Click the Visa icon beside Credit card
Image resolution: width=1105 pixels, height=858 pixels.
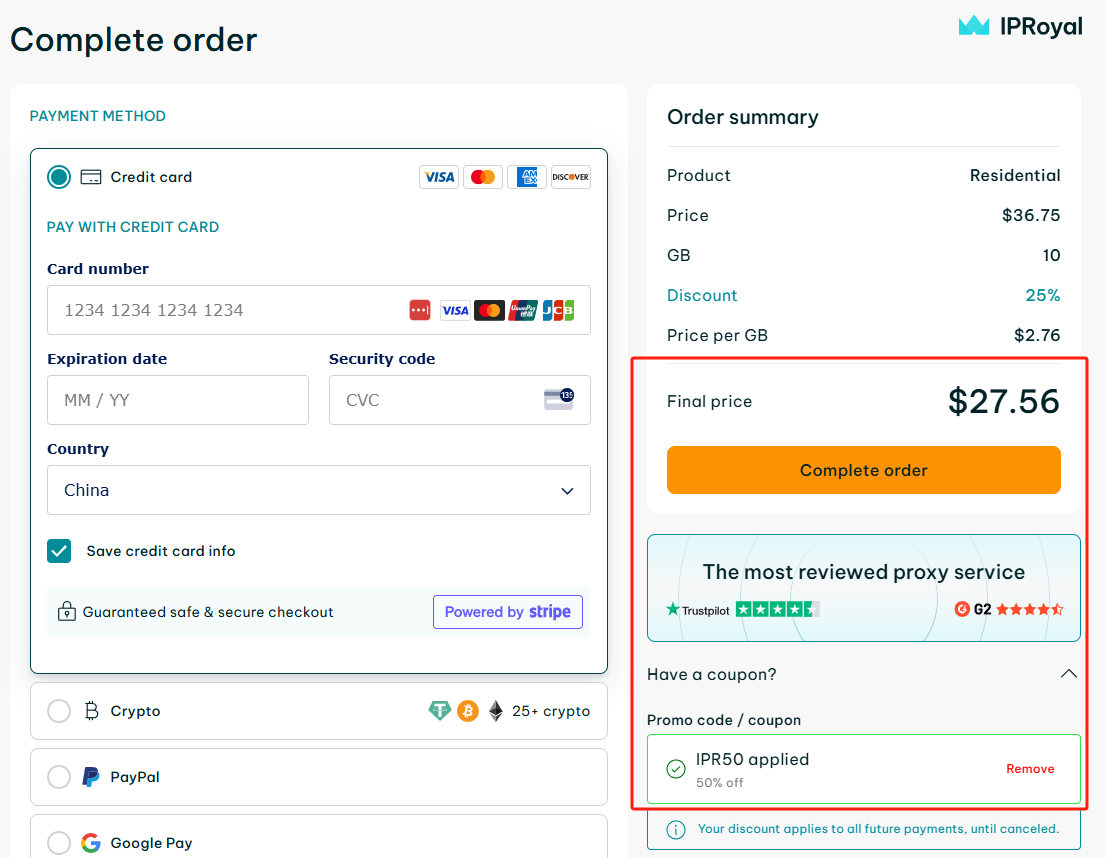pos(438,177)
